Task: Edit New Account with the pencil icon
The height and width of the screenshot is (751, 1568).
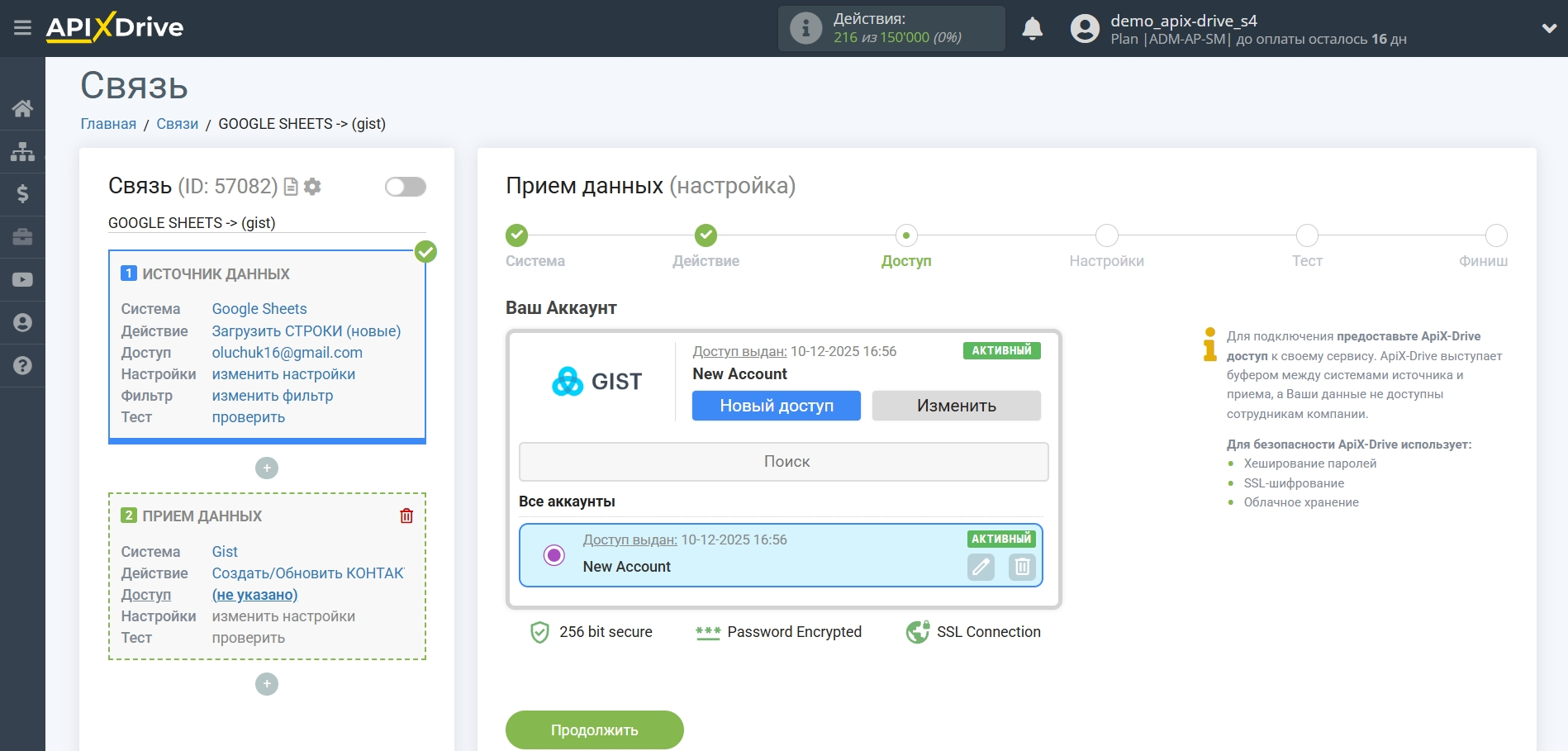Action: [x=981, y=567]
